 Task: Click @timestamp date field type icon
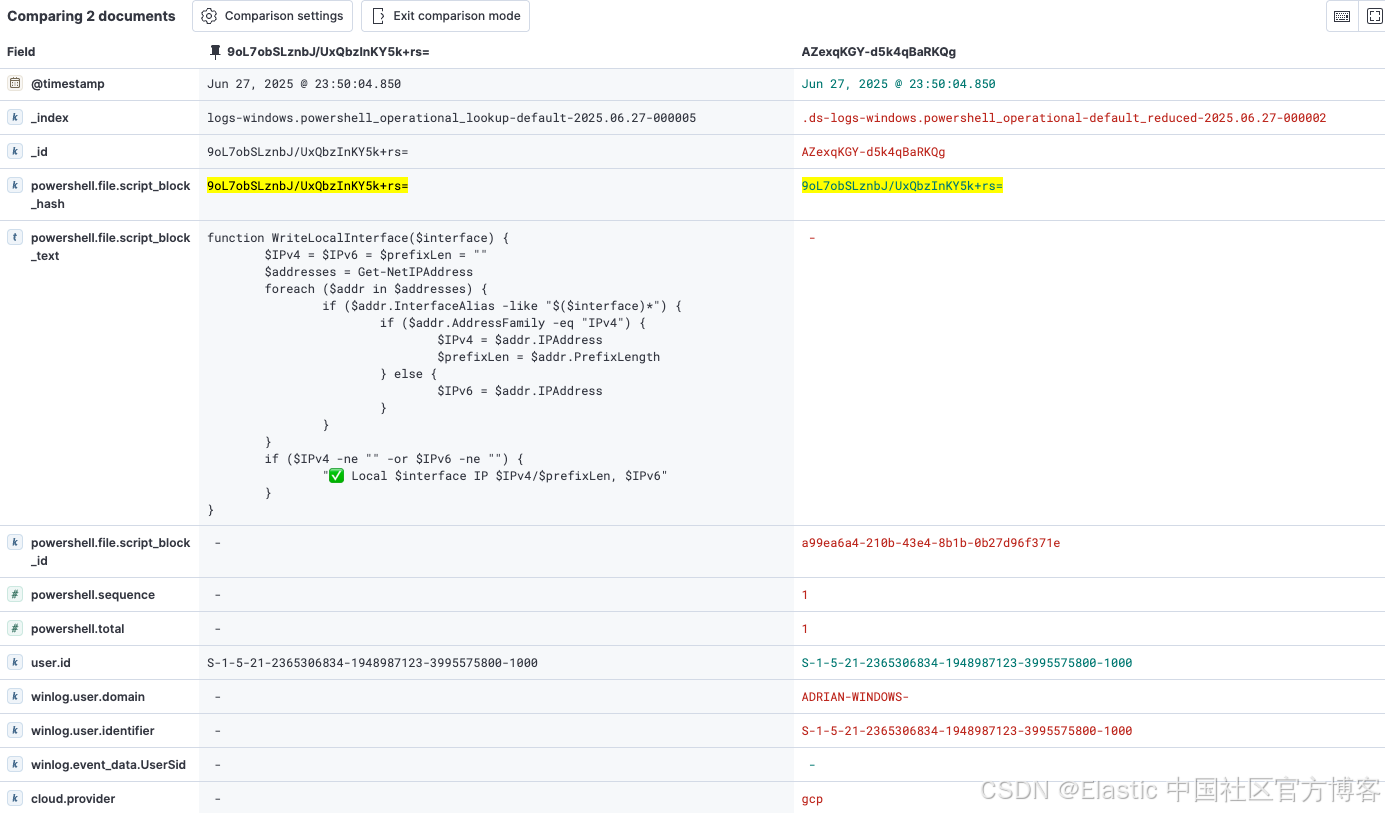(x=15, y=83)
